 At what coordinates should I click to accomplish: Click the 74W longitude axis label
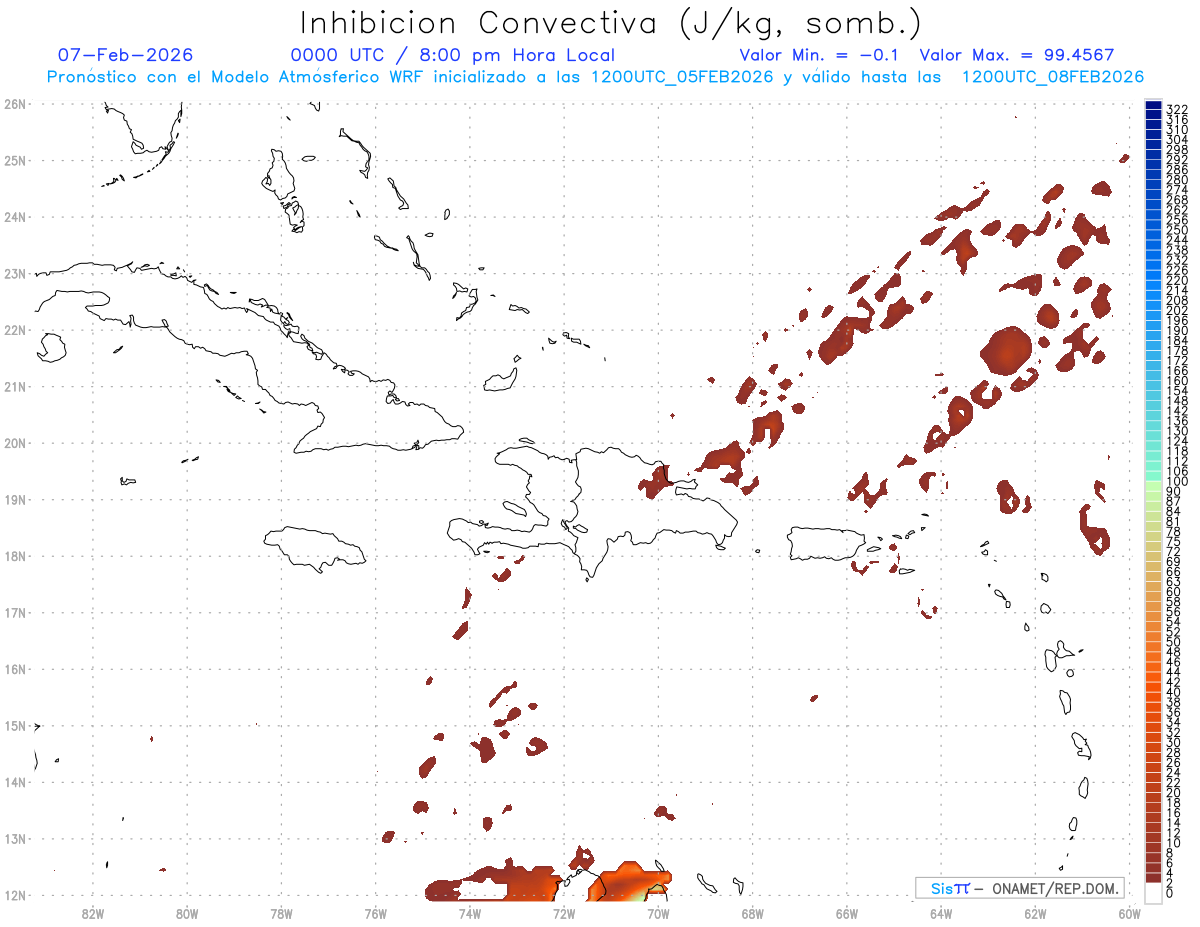point(469,913)
